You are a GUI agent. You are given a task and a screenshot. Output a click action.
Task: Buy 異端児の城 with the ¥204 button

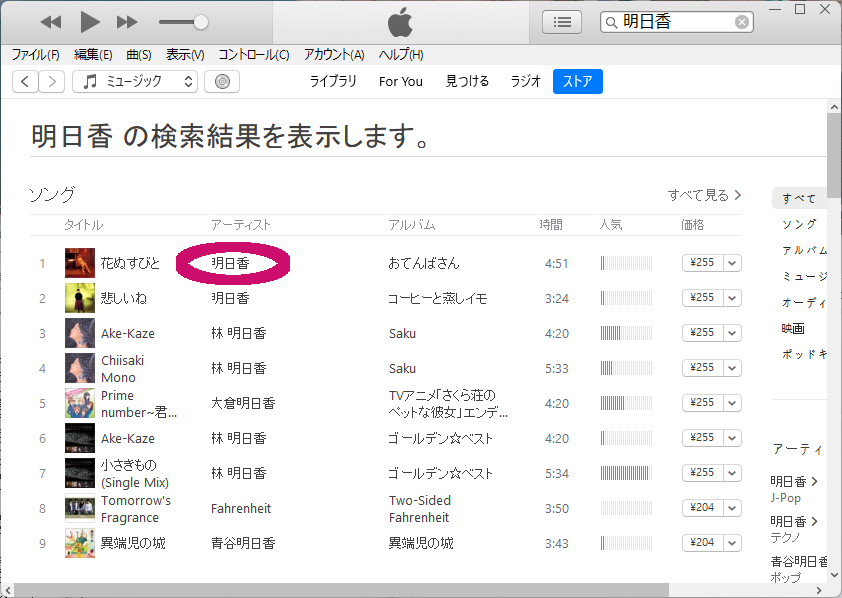coord(702,543)
